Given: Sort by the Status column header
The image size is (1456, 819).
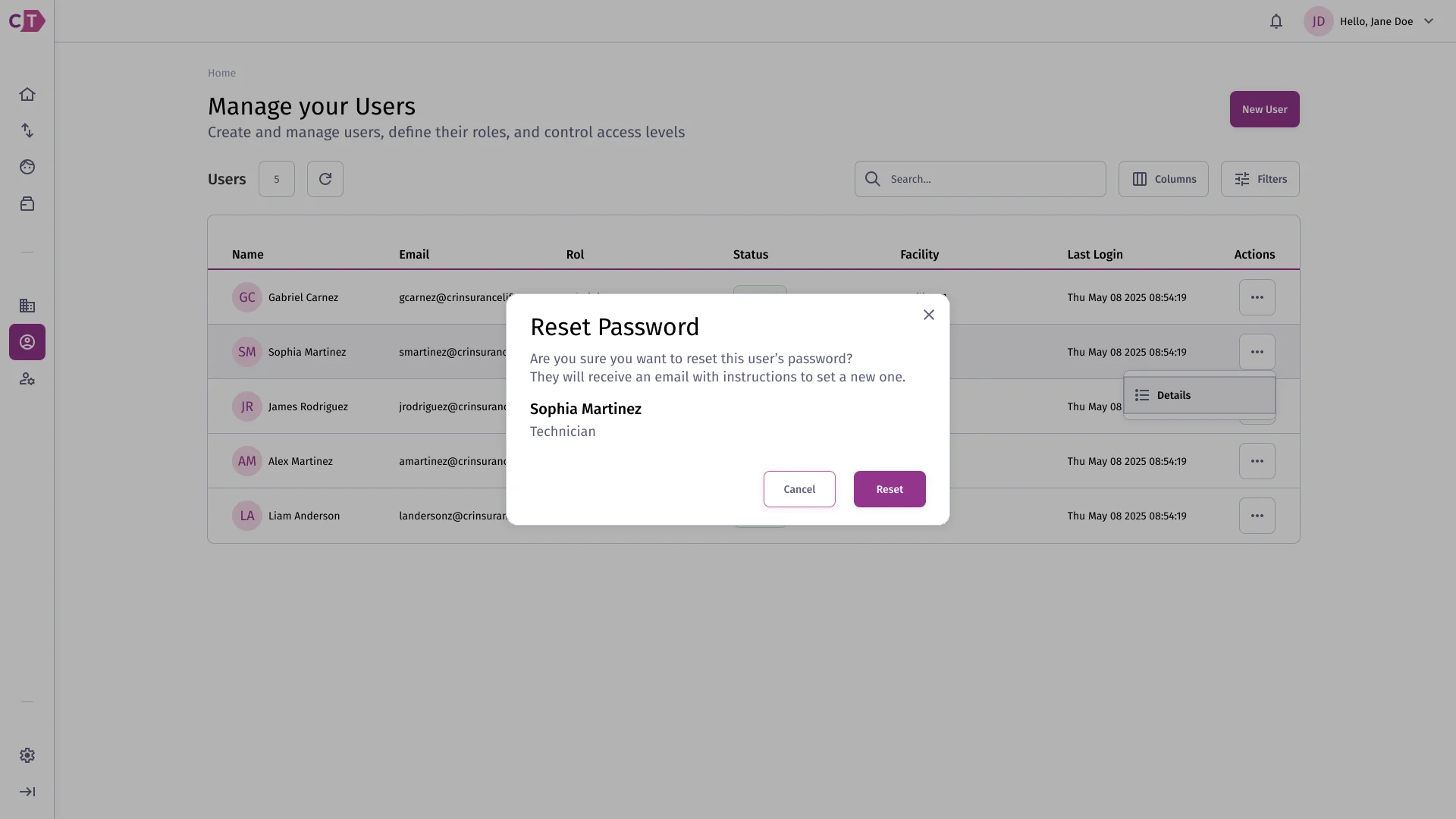Looking at the screenshot, I should (x=751, y=255).
